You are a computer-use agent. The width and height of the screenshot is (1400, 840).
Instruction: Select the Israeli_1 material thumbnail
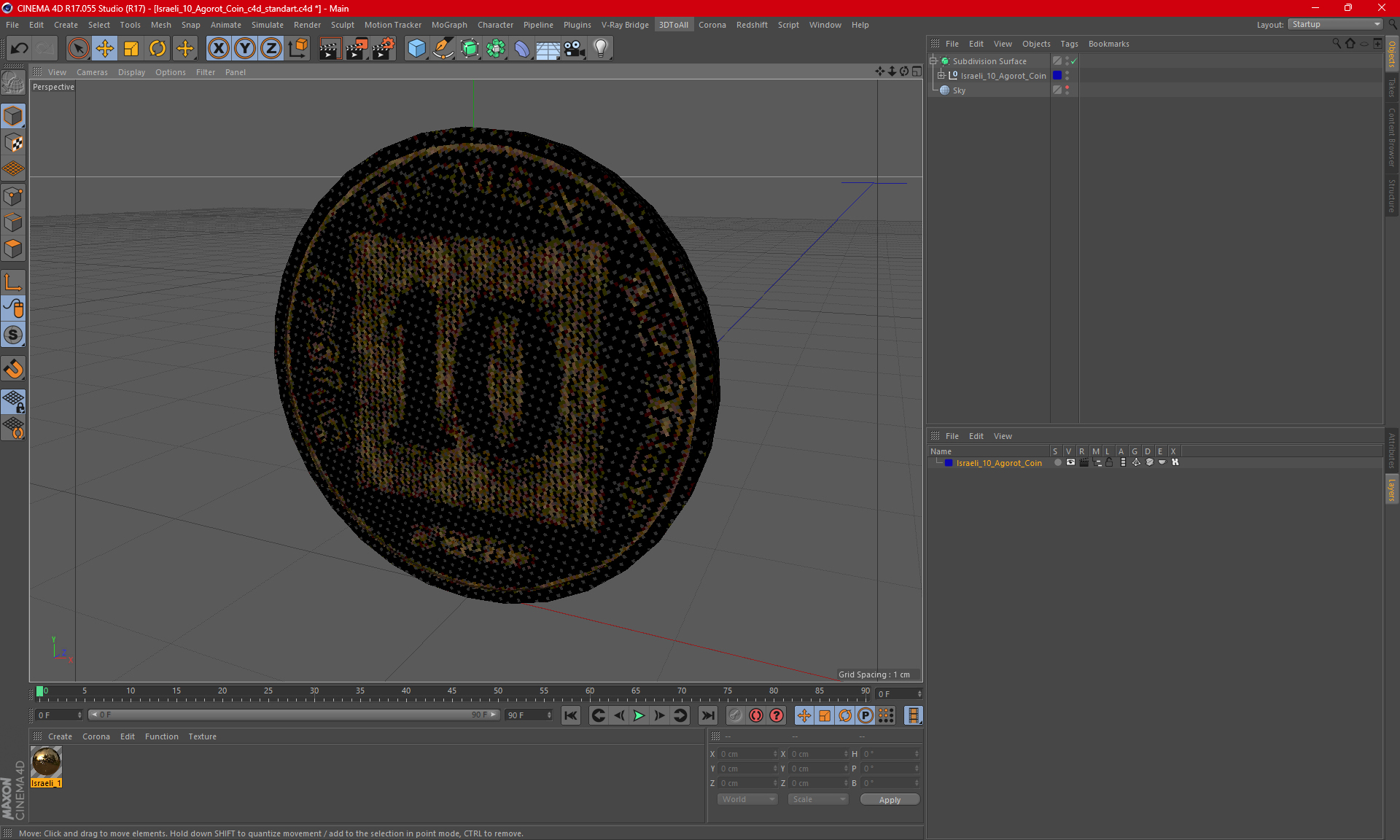pyautogui.click(x=46, y=762)
